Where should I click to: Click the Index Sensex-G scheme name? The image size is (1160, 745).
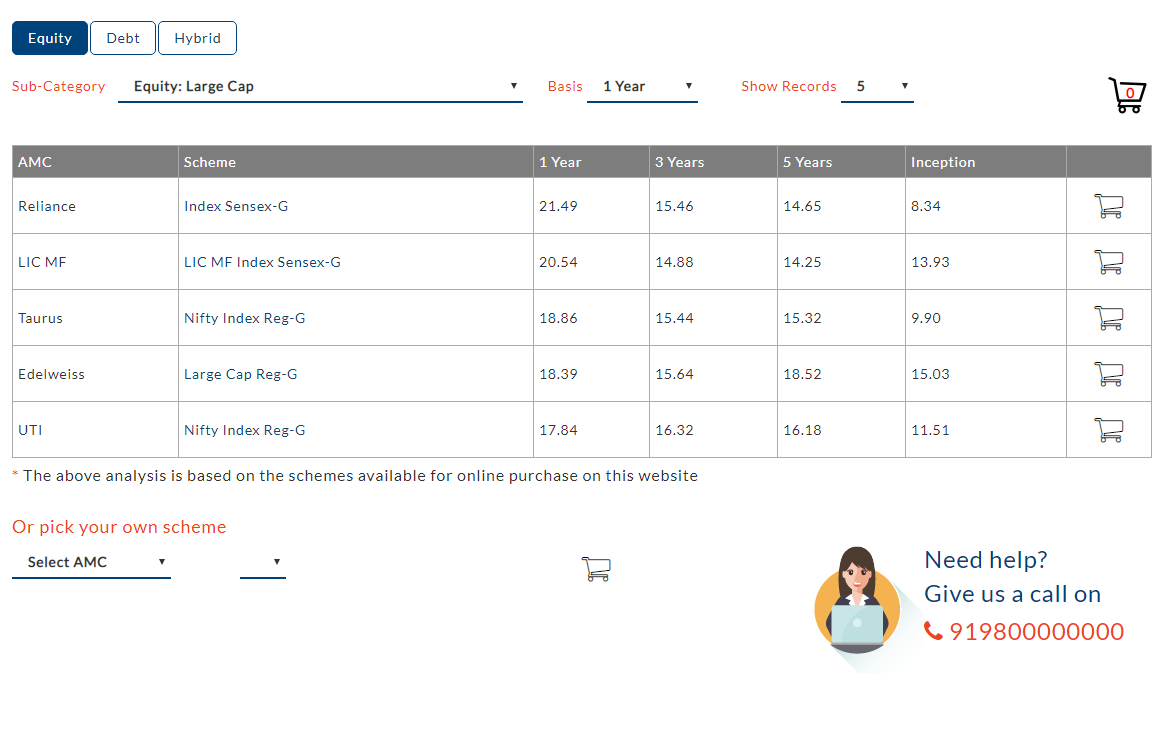236,206
